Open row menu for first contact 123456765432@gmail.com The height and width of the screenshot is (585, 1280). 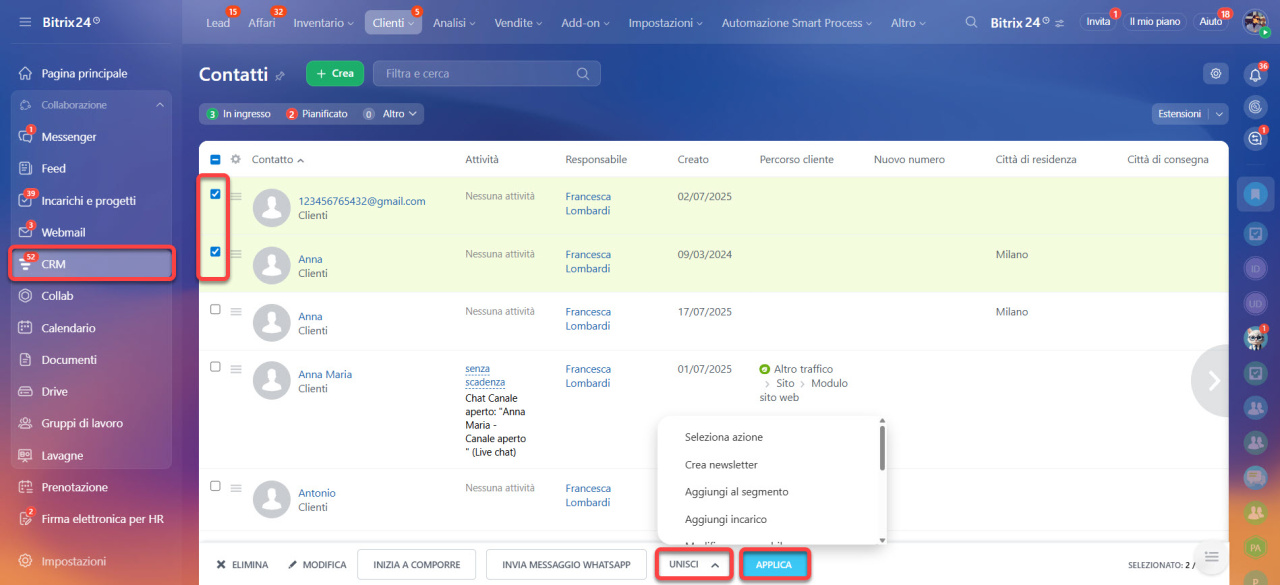click(x=237, y=196)
